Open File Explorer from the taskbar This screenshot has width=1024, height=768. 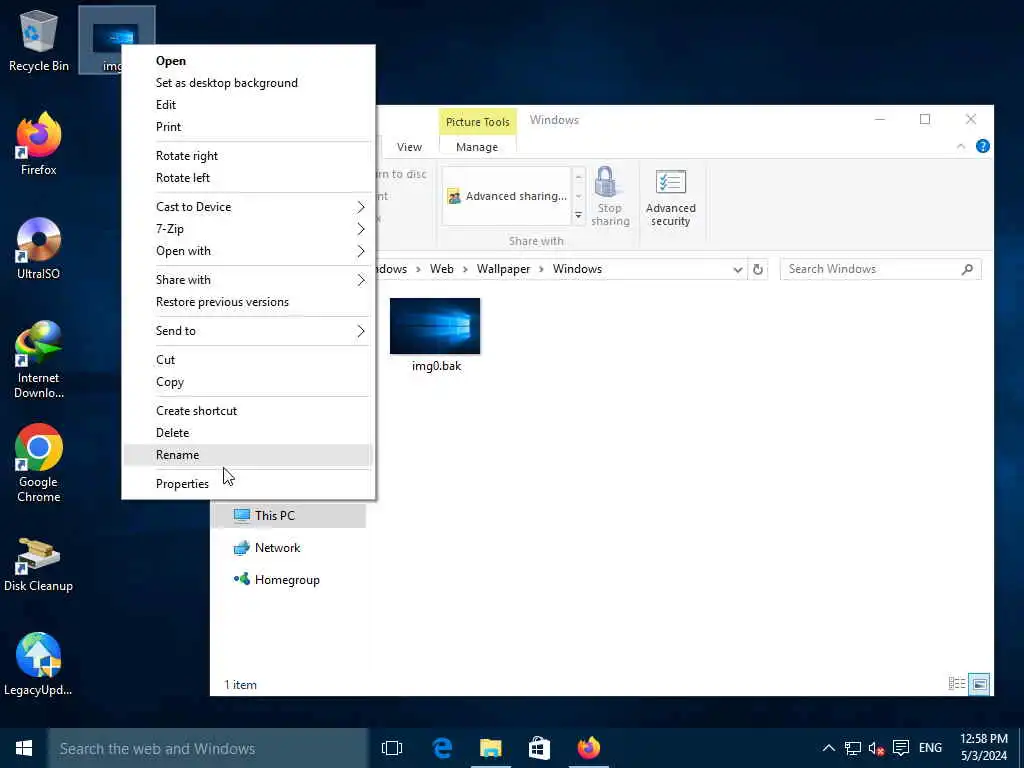point(490,748)
